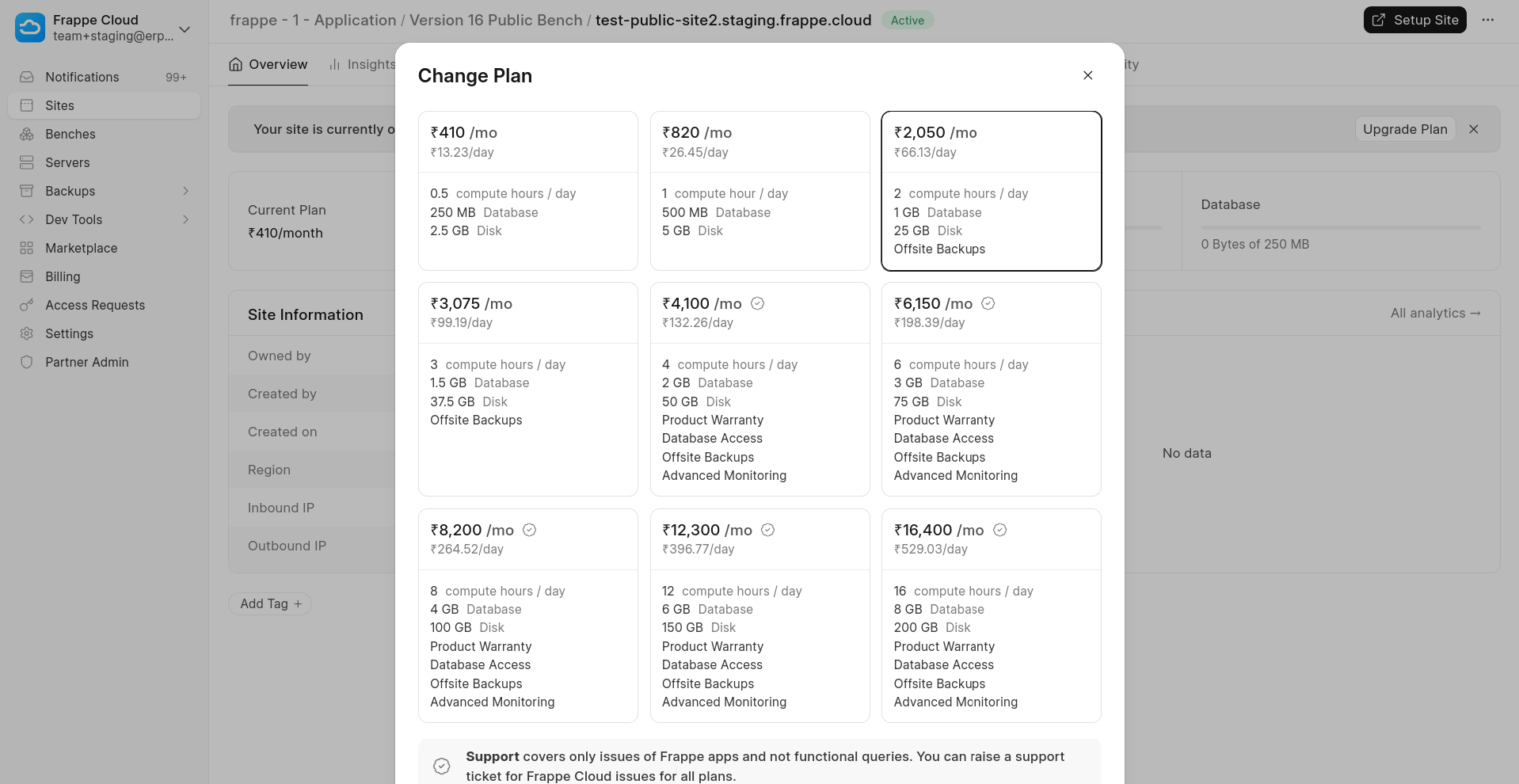Image resolution: width=1519 pixels, height=784 pixels.
Task: Expand the Backups sidebar submenu
Action: (185, 191)
